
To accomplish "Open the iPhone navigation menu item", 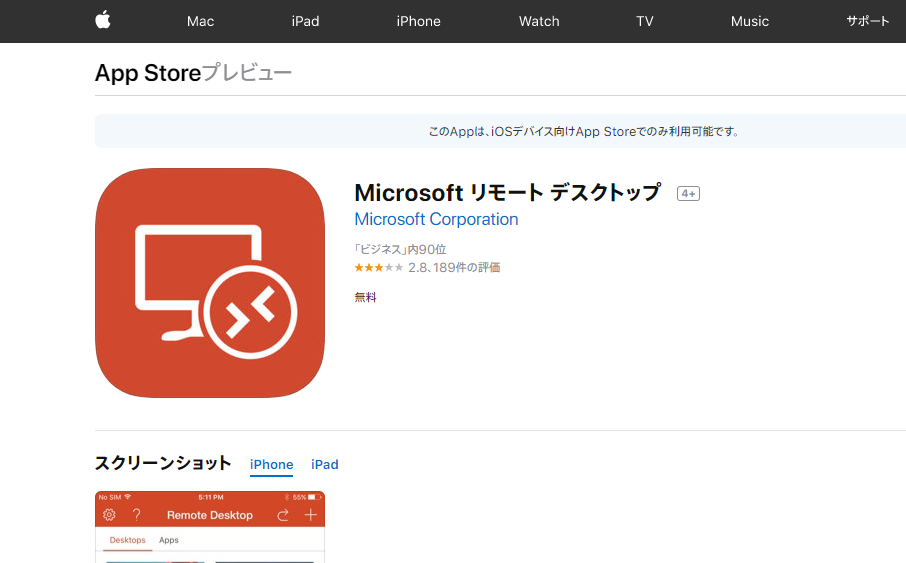I will coord(418,21).
